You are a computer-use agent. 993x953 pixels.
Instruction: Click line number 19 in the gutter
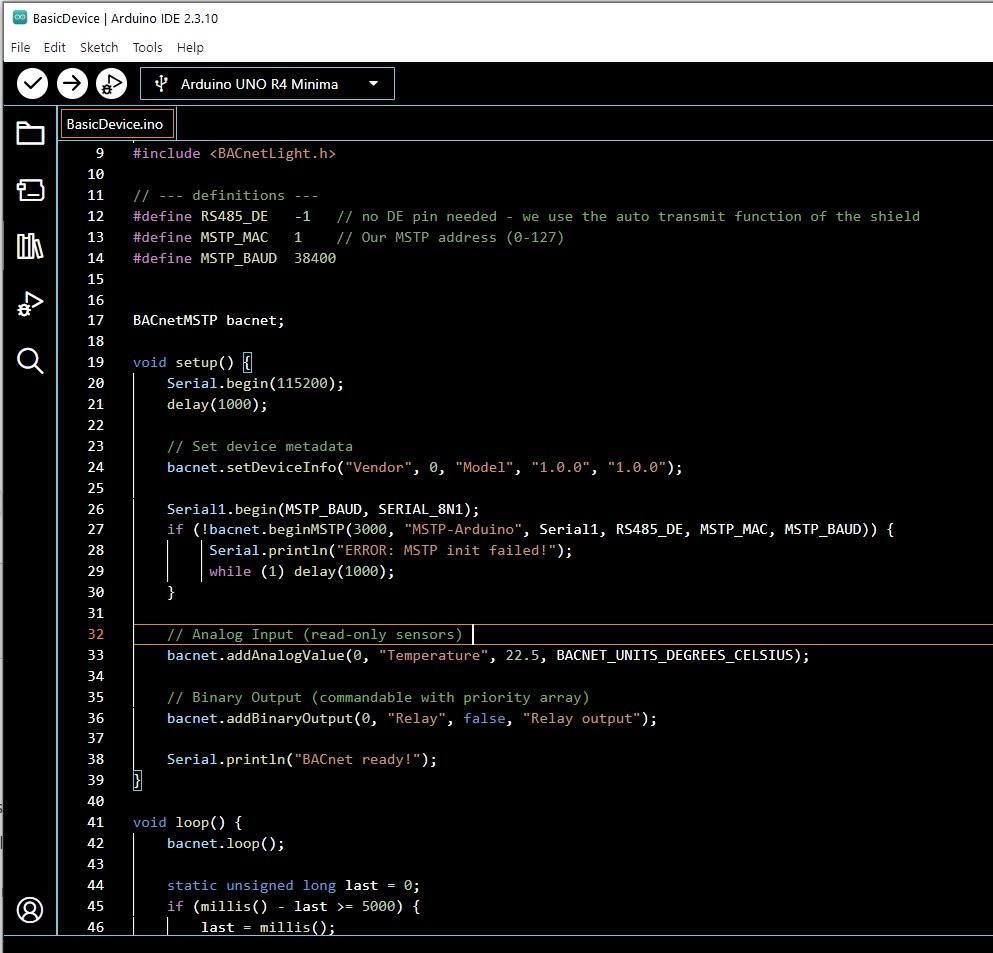tap(96, 362)
